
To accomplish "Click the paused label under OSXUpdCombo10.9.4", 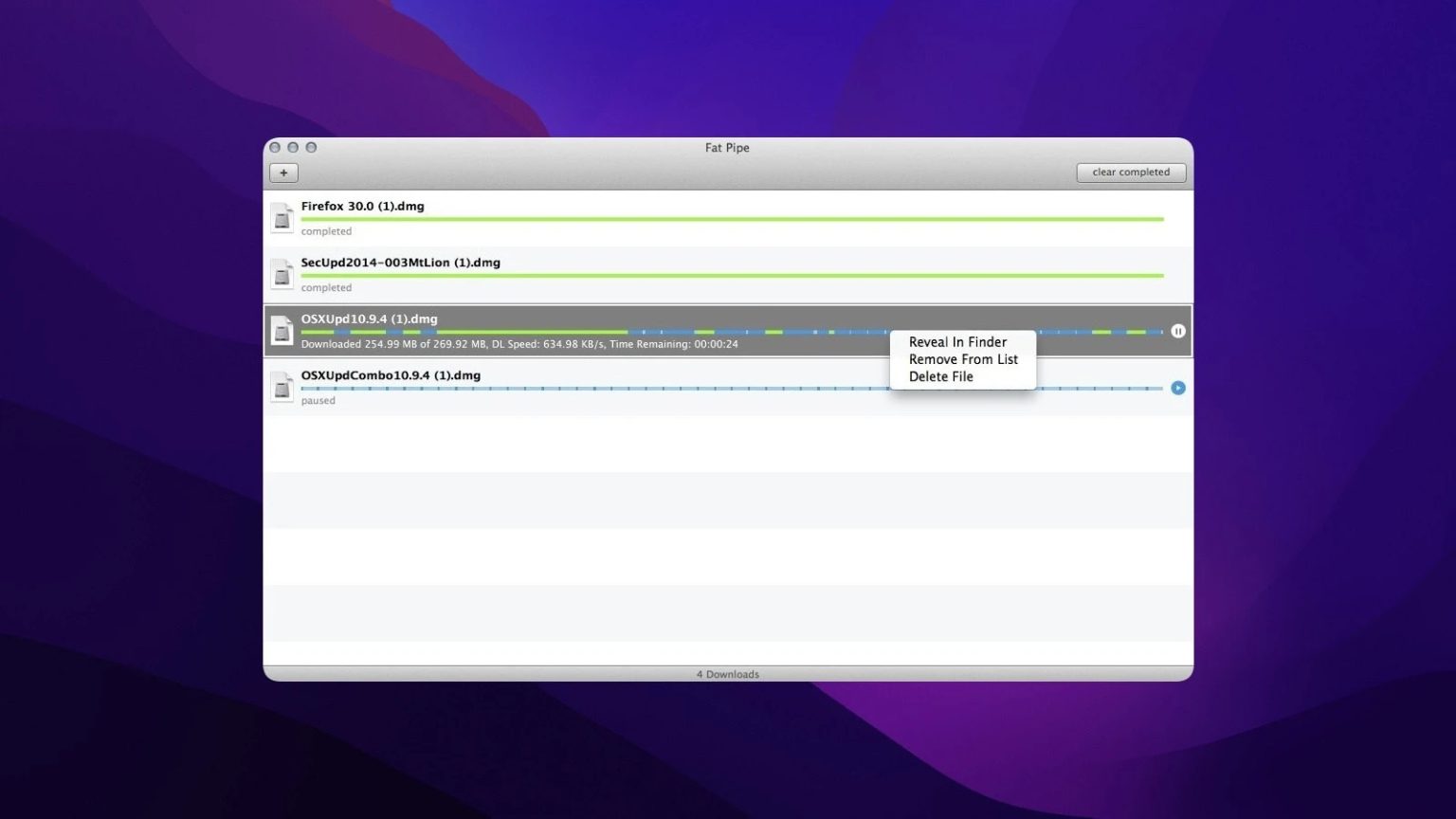I will click(x=318, y=400).
